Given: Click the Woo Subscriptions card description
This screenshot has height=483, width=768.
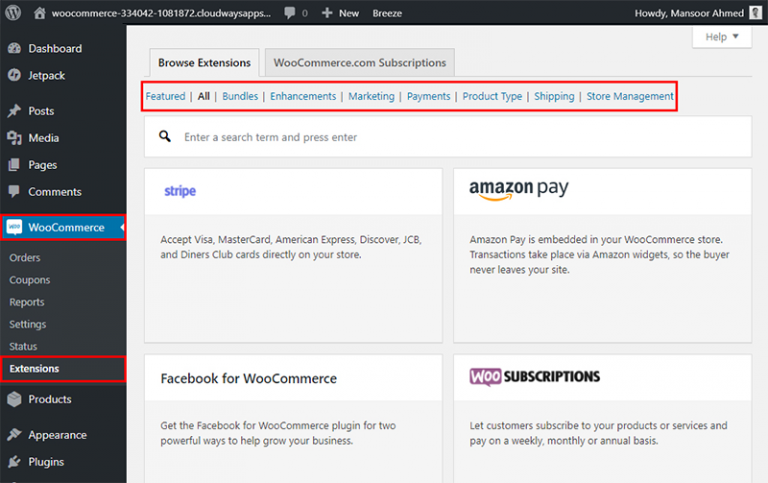Looking at the screenshot, I should pos(599,433).
